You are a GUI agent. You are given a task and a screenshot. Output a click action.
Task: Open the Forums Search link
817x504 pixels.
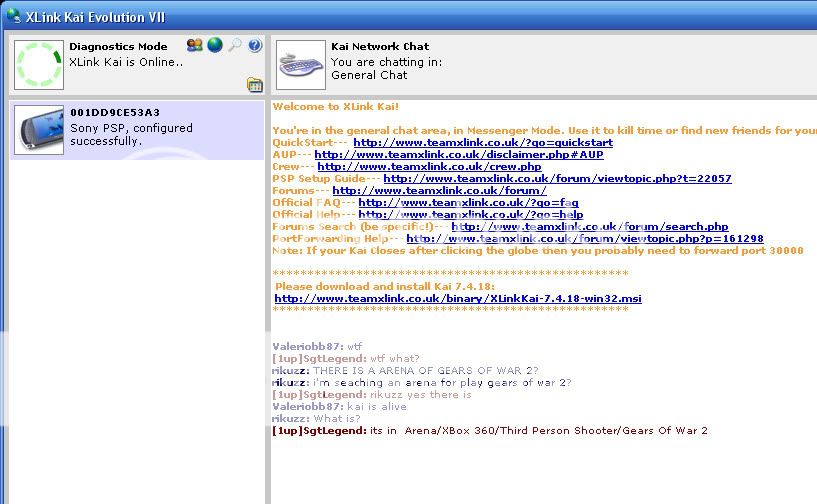click(590, 226)
